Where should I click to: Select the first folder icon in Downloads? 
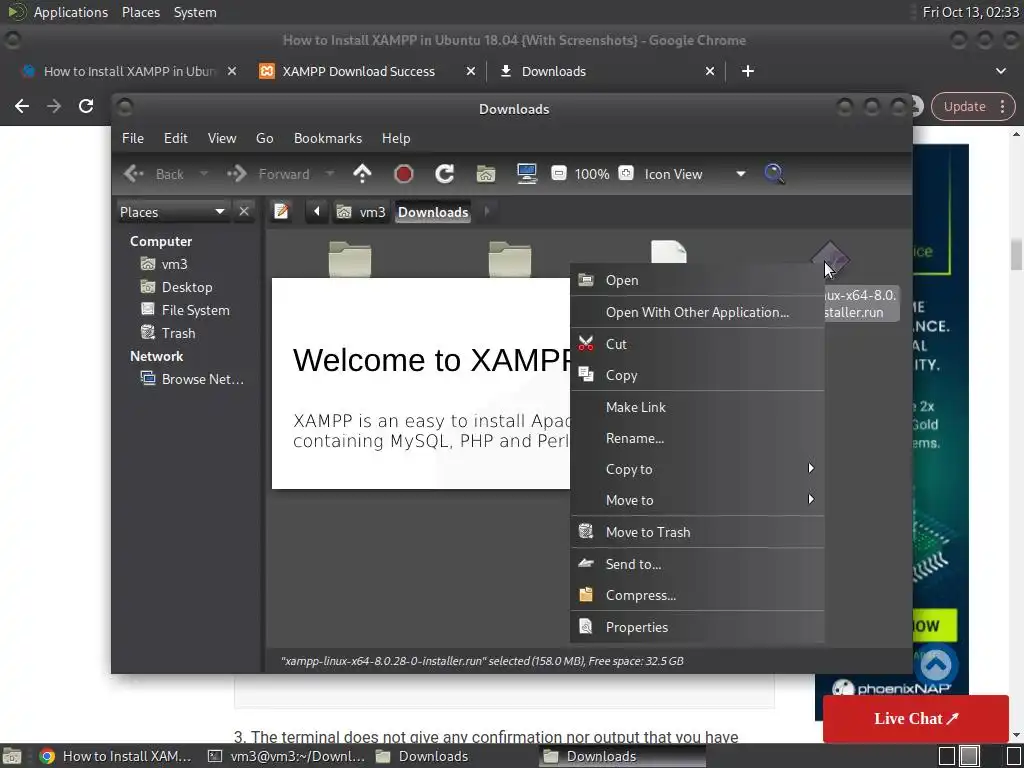(350, 259)
